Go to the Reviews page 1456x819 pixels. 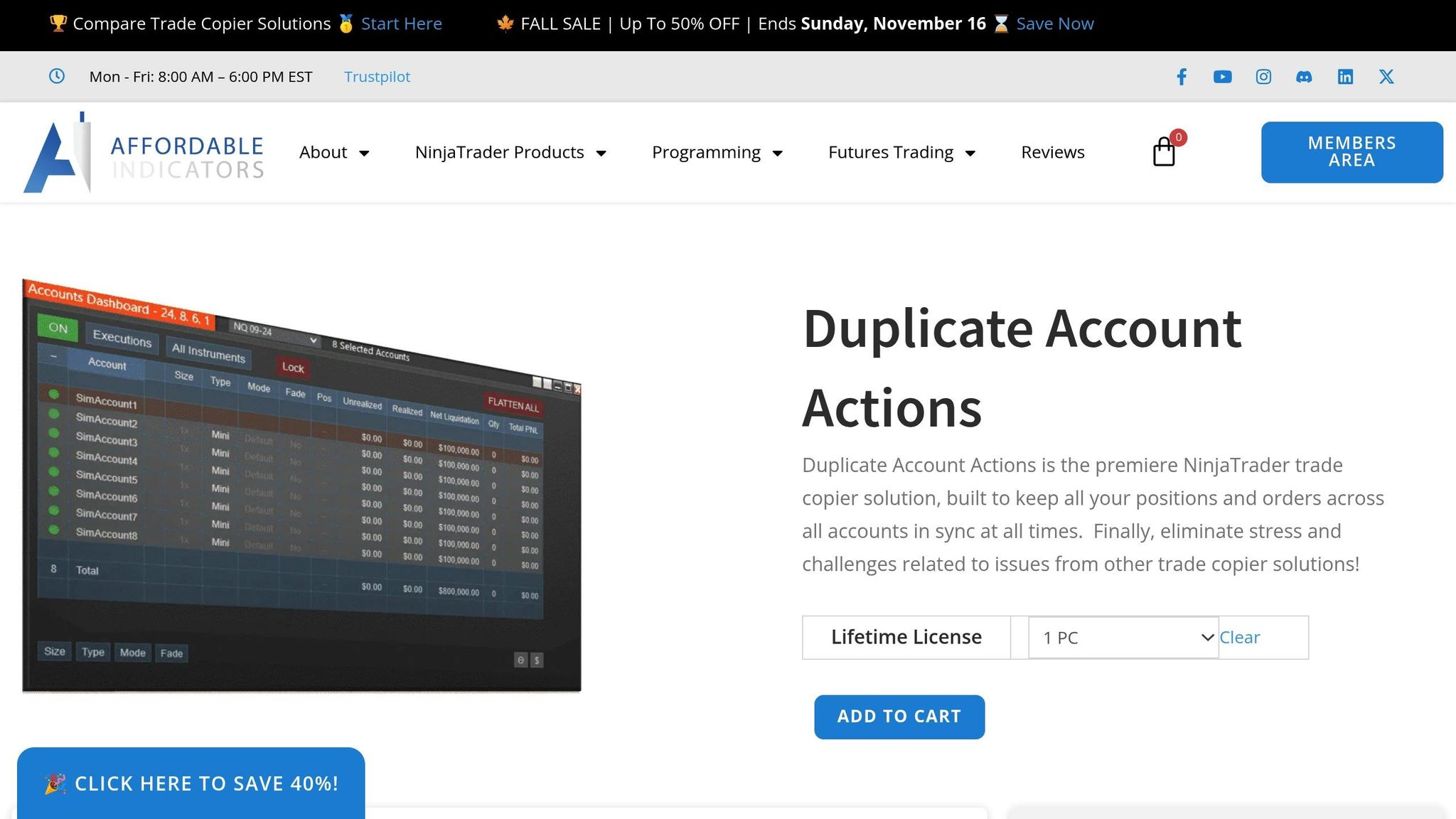[x=1053, y=152]
